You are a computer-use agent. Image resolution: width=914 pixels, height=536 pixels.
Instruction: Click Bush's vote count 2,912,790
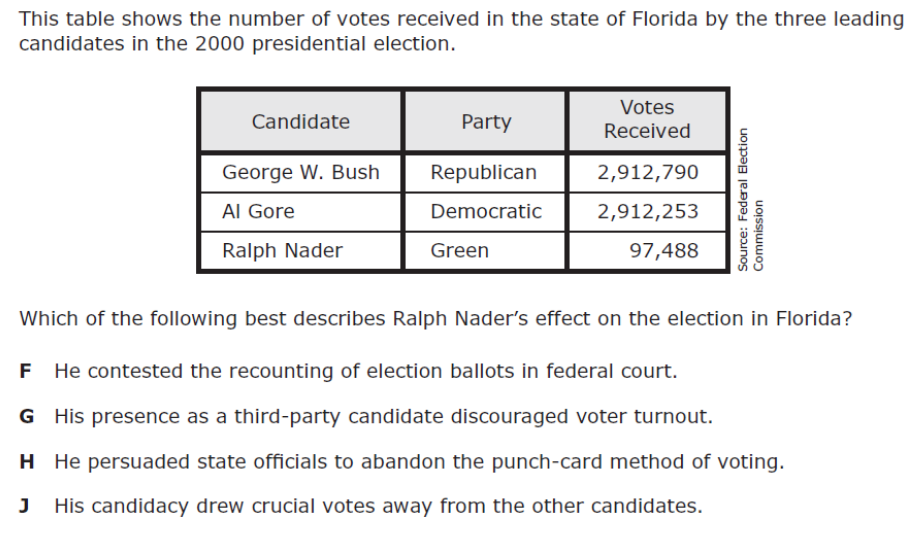(x=648, y=172)
